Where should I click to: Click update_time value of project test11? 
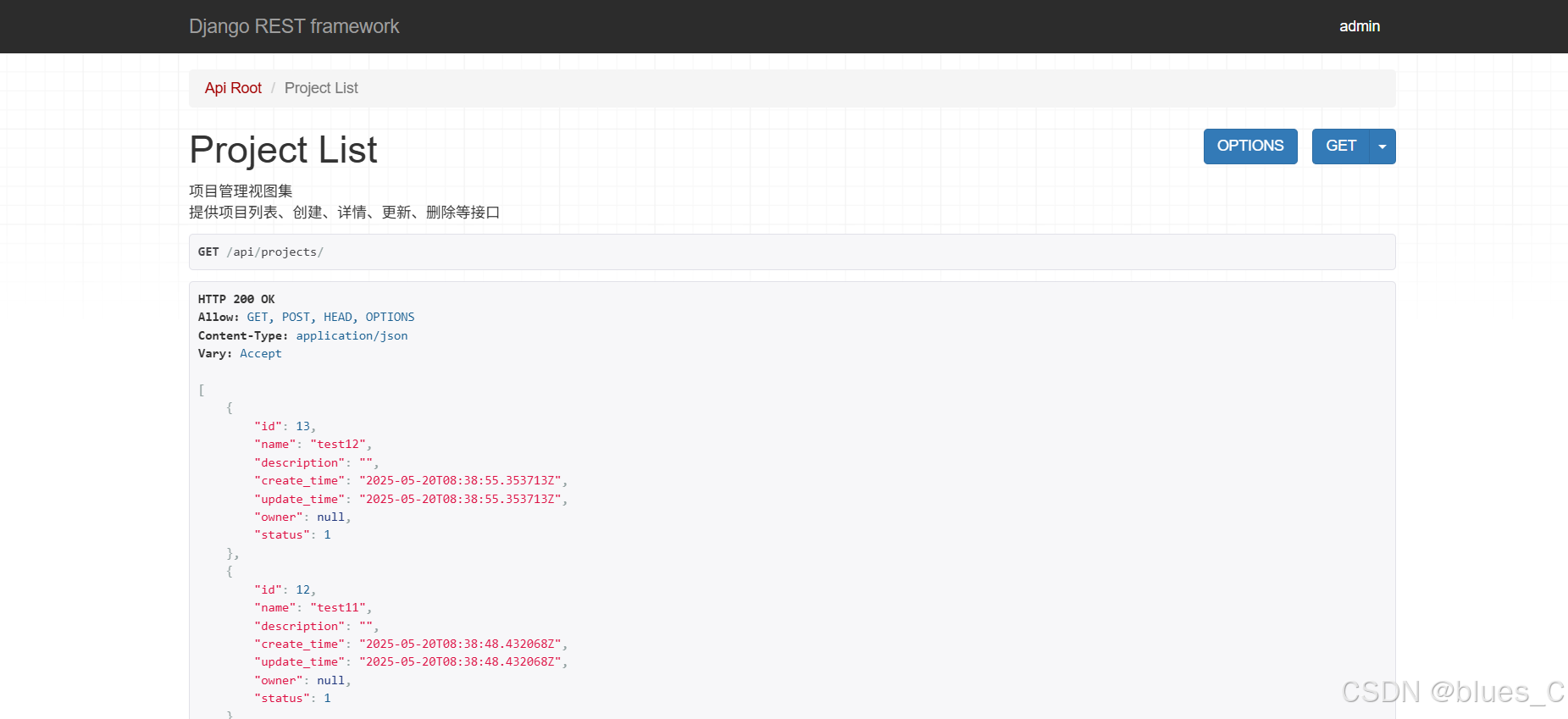[460, 662]
